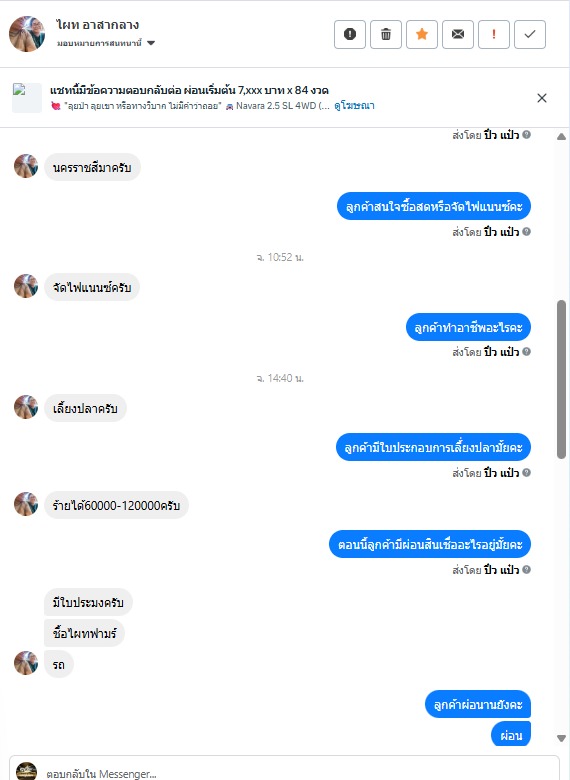This screenshot has width=570, height=780.
Task: Dismiss the ad reply banner
Action: coord(542,98)
